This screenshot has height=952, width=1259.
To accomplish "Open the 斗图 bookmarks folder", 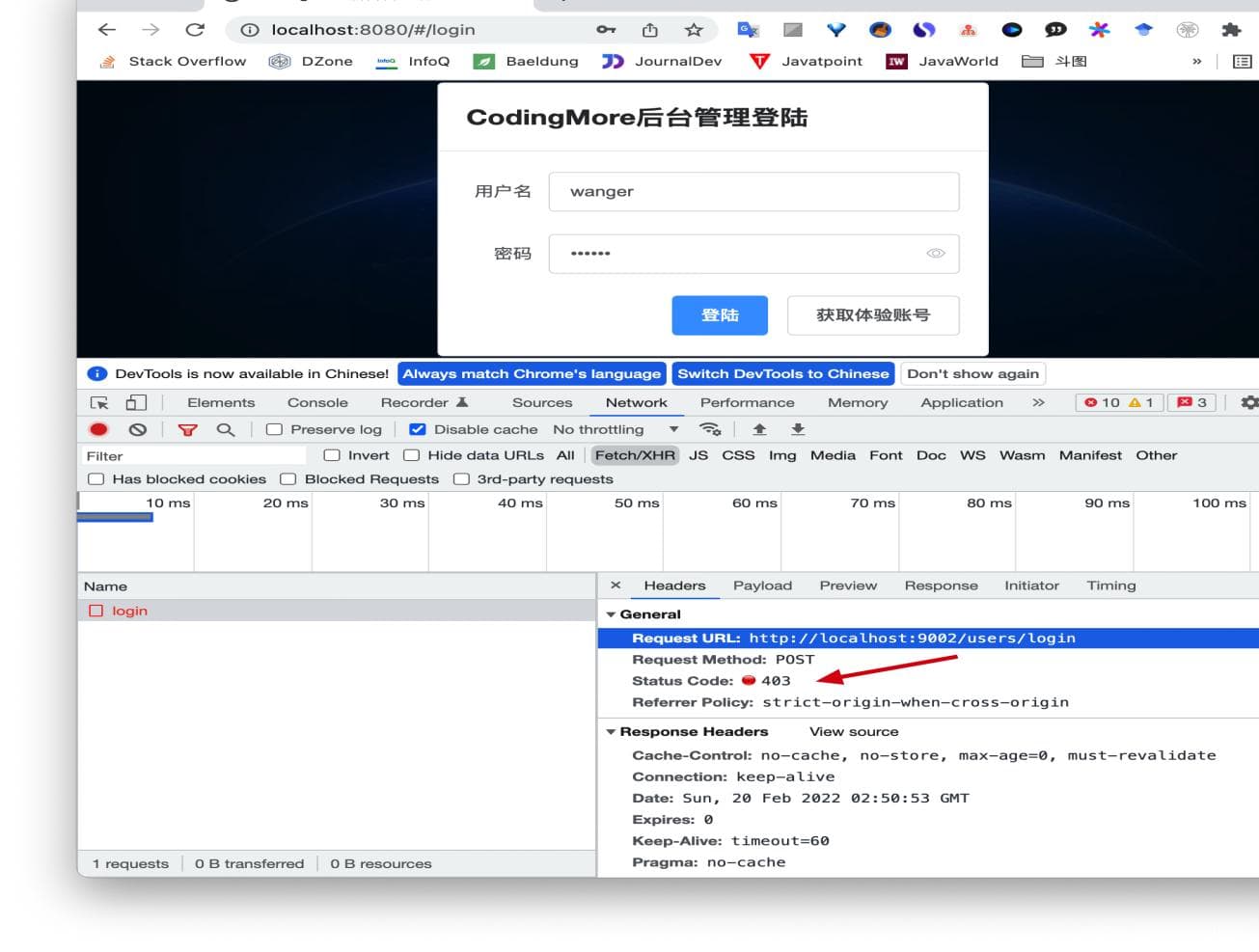I will 1054,61.
